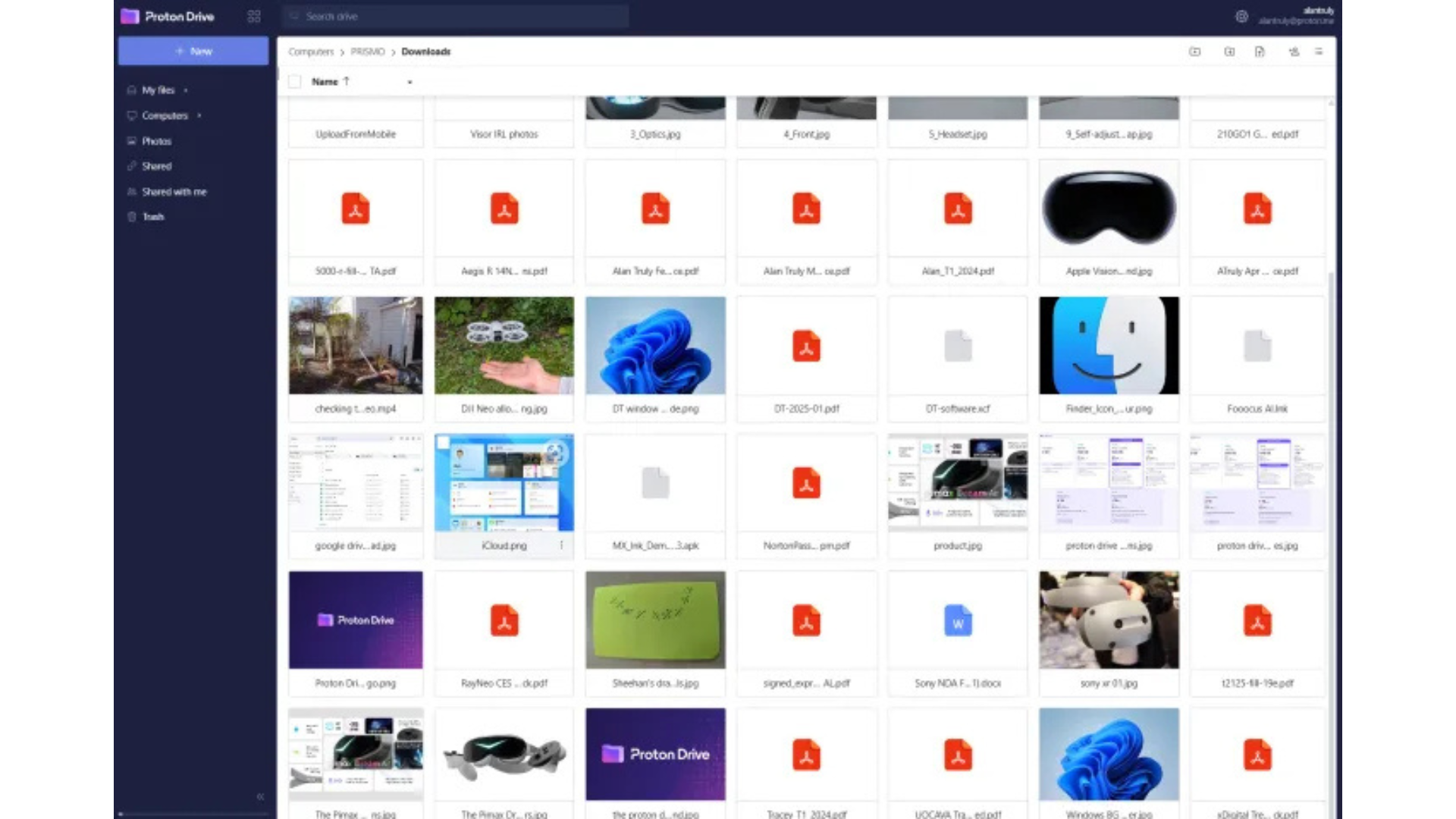Open the settings gear icon
Image resolution: width=1456 pixels, height=819 pixels.
pyautogui.click(x=1241, y=16)
